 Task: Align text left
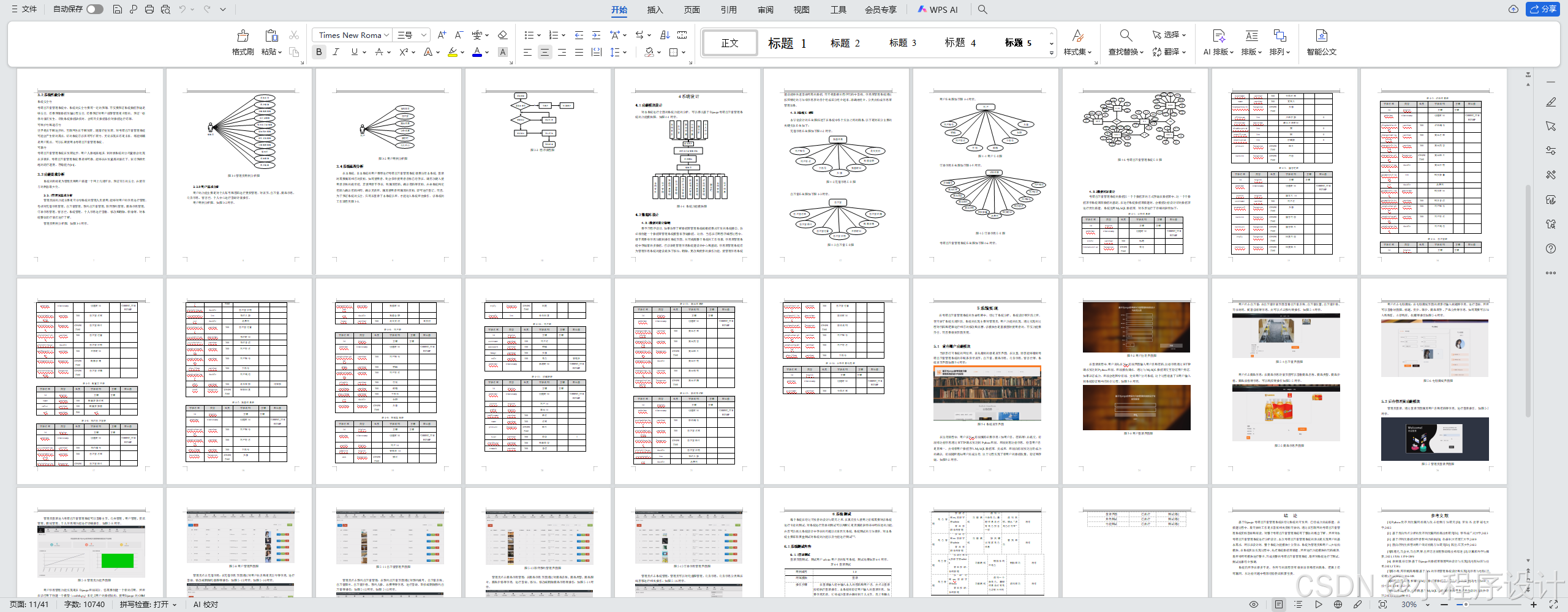click(527, 52)
